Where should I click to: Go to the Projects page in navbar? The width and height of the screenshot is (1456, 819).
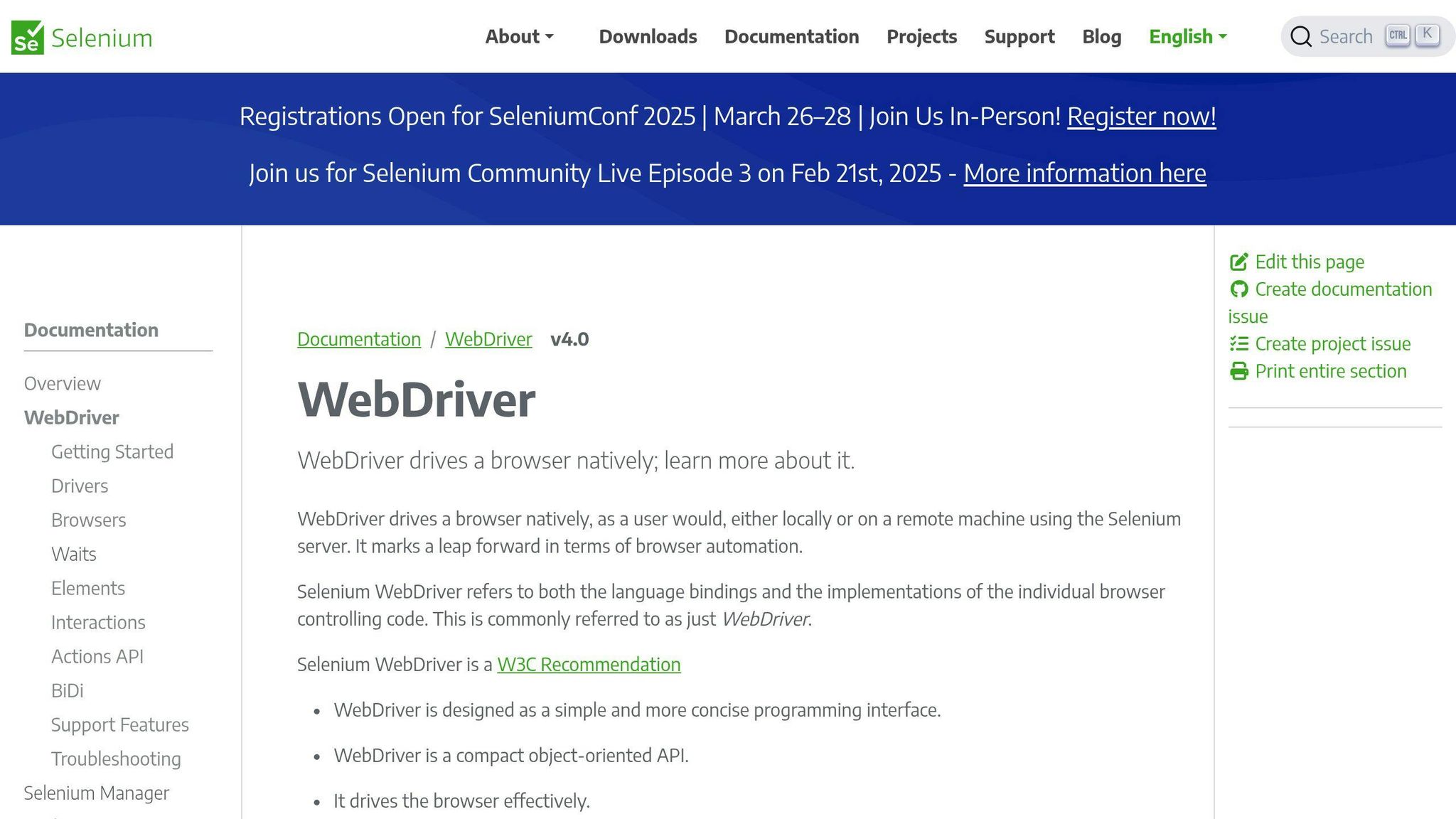(921, 36)
